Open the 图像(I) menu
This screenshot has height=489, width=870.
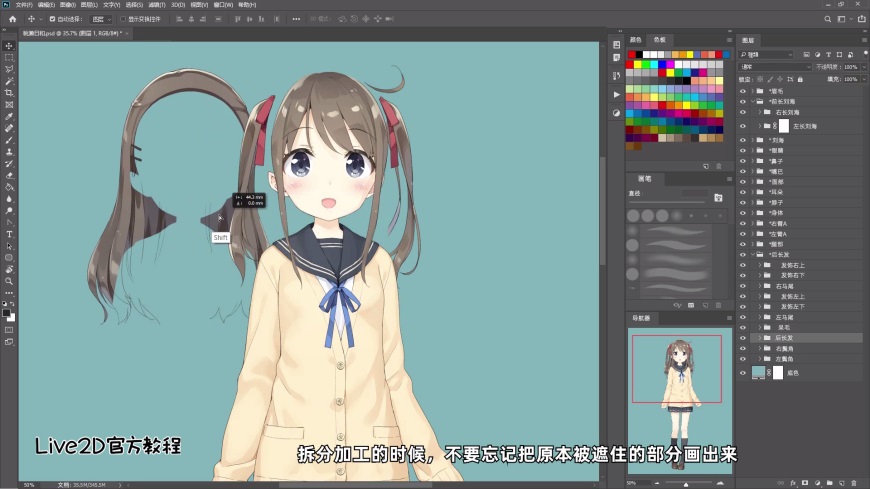(68, 4)
